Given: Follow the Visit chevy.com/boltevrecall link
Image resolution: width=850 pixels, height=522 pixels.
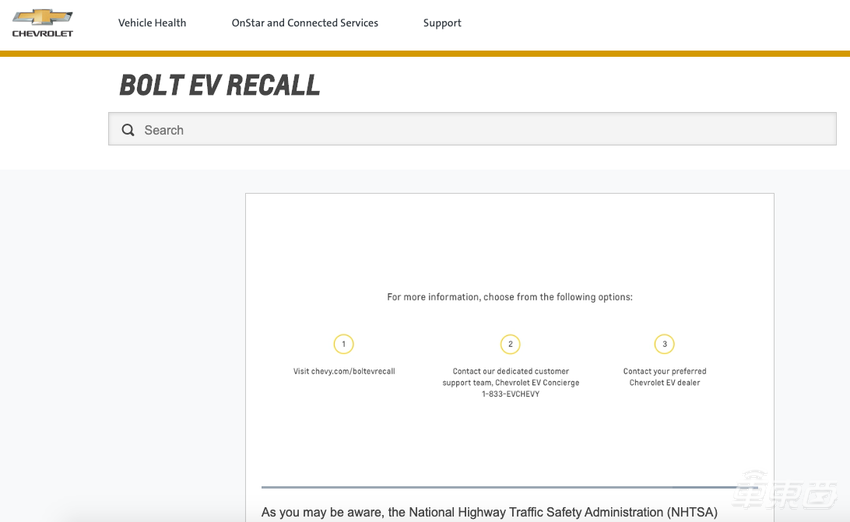Looking at the screenshot, I should click(x=344, y=371).
